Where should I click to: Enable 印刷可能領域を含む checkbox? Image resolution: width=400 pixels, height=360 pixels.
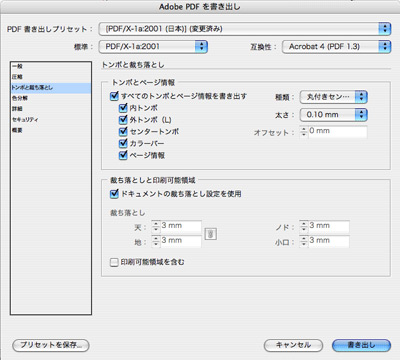[114, 262]
